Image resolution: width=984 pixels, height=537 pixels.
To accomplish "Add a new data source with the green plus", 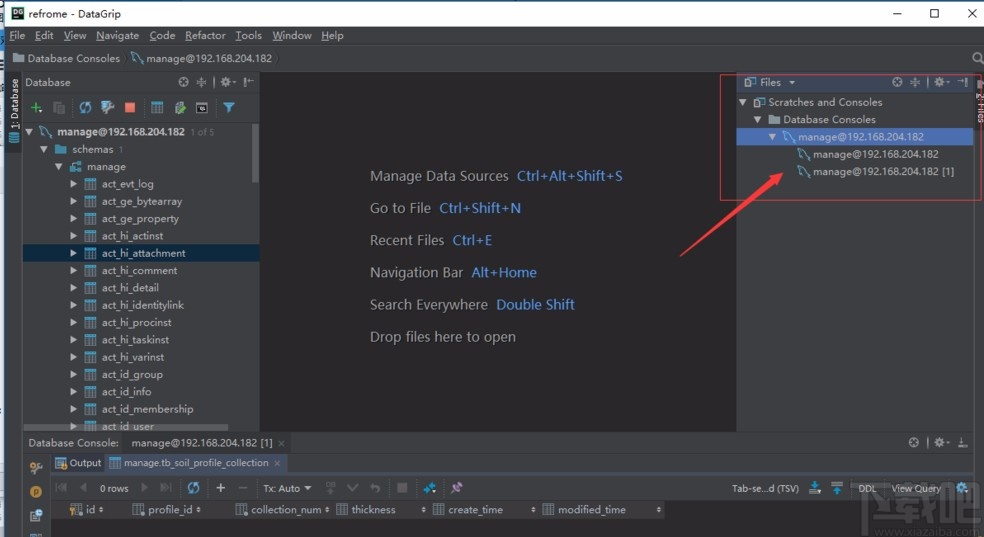I will click(36, 108).
